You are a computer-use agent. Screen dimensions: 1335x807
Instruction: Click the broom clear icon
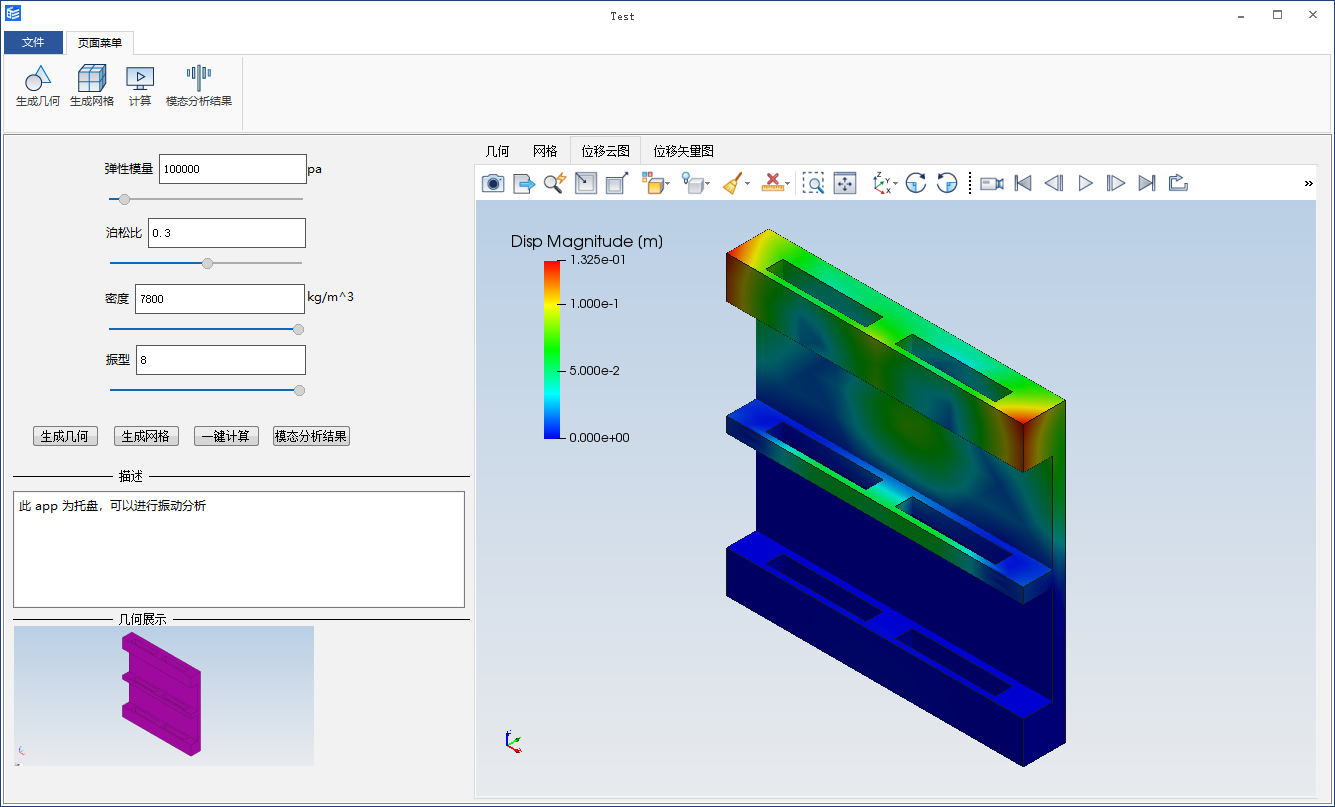tap(733, 183)
